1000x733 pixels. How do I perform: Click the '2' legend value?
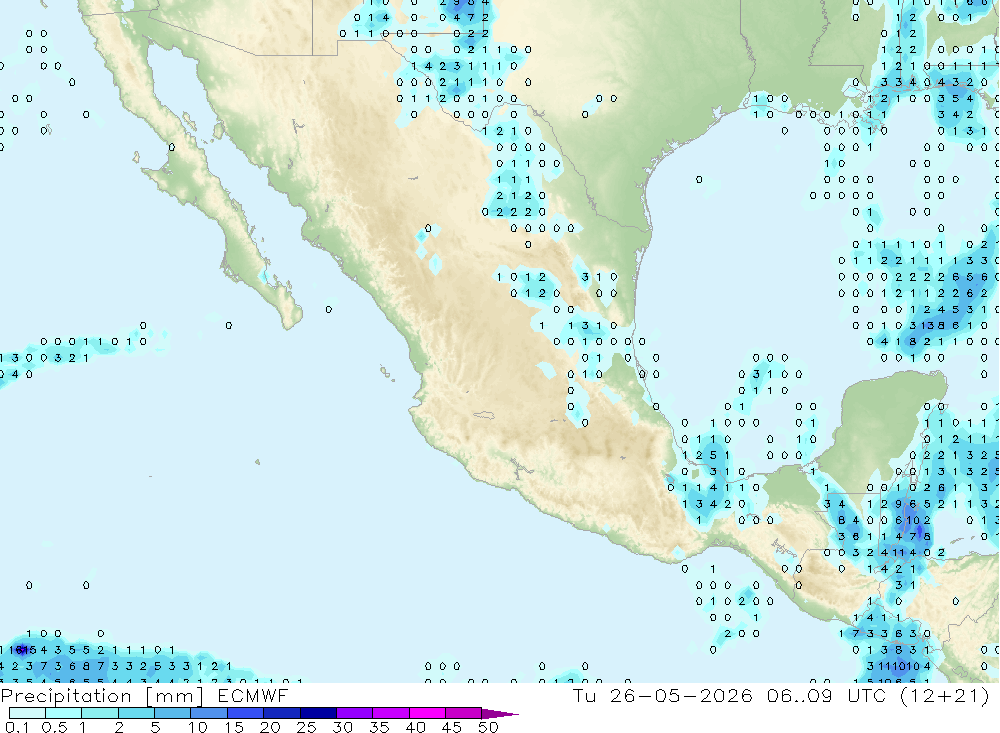119,727
